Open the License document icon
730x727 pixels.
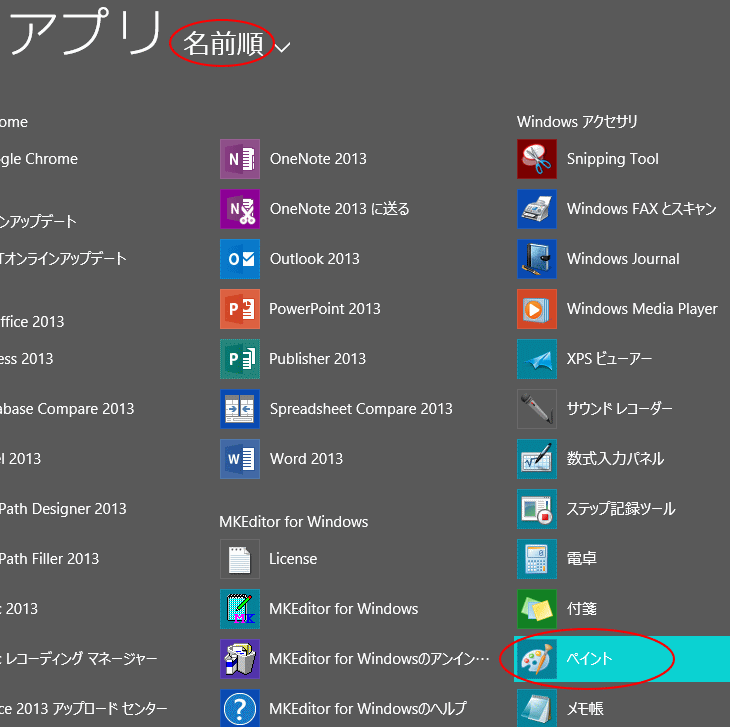[x=240, y=559]
